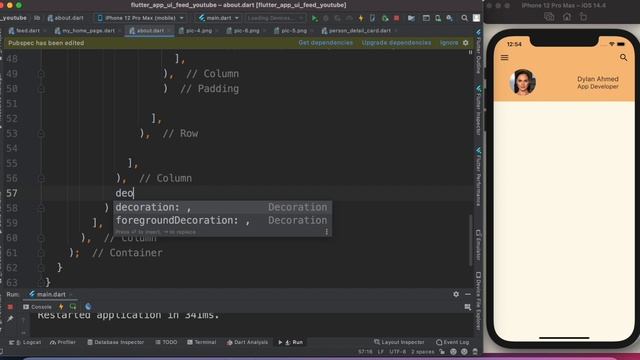Change 2 spaces indentation in status bar

point(422,352)
